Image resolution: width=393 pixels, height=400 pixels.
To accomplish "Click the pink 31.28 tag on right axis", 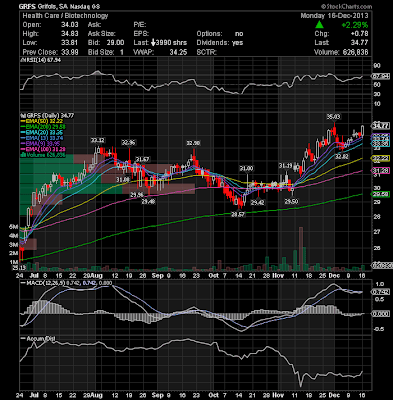I will [x=381, y=171].
